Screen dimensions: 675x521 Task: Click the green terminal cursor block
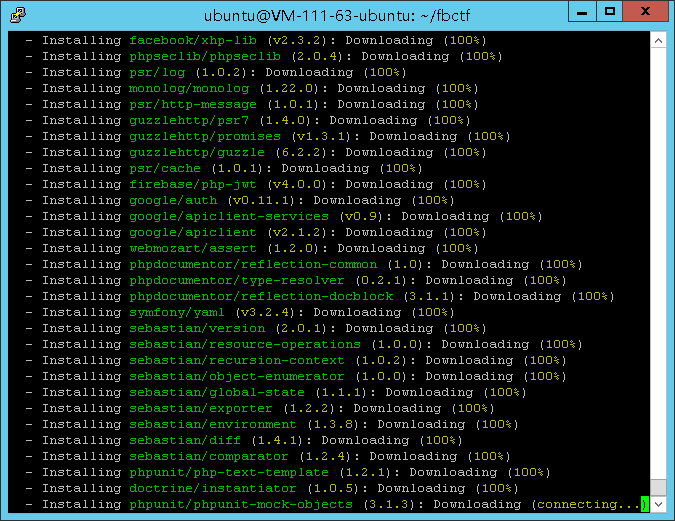[645, 504]
